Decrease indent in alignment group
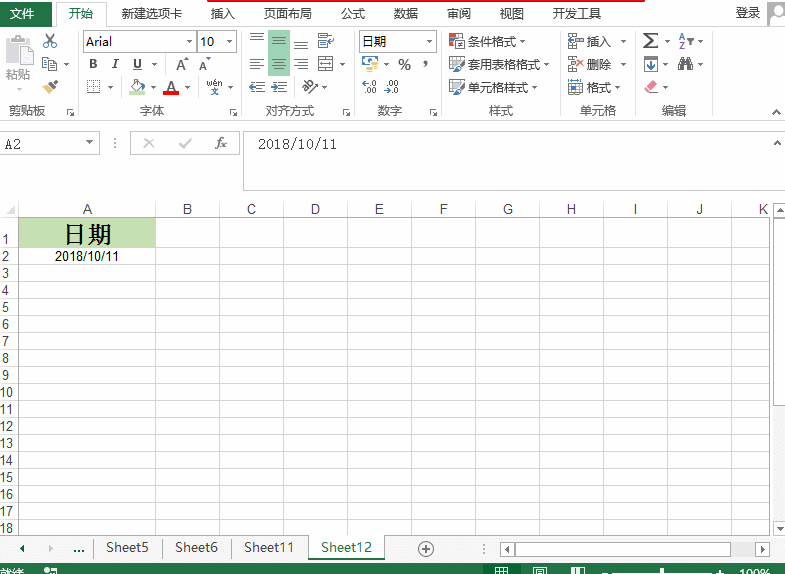Screen dimensions: 785x574 point(257,87)
